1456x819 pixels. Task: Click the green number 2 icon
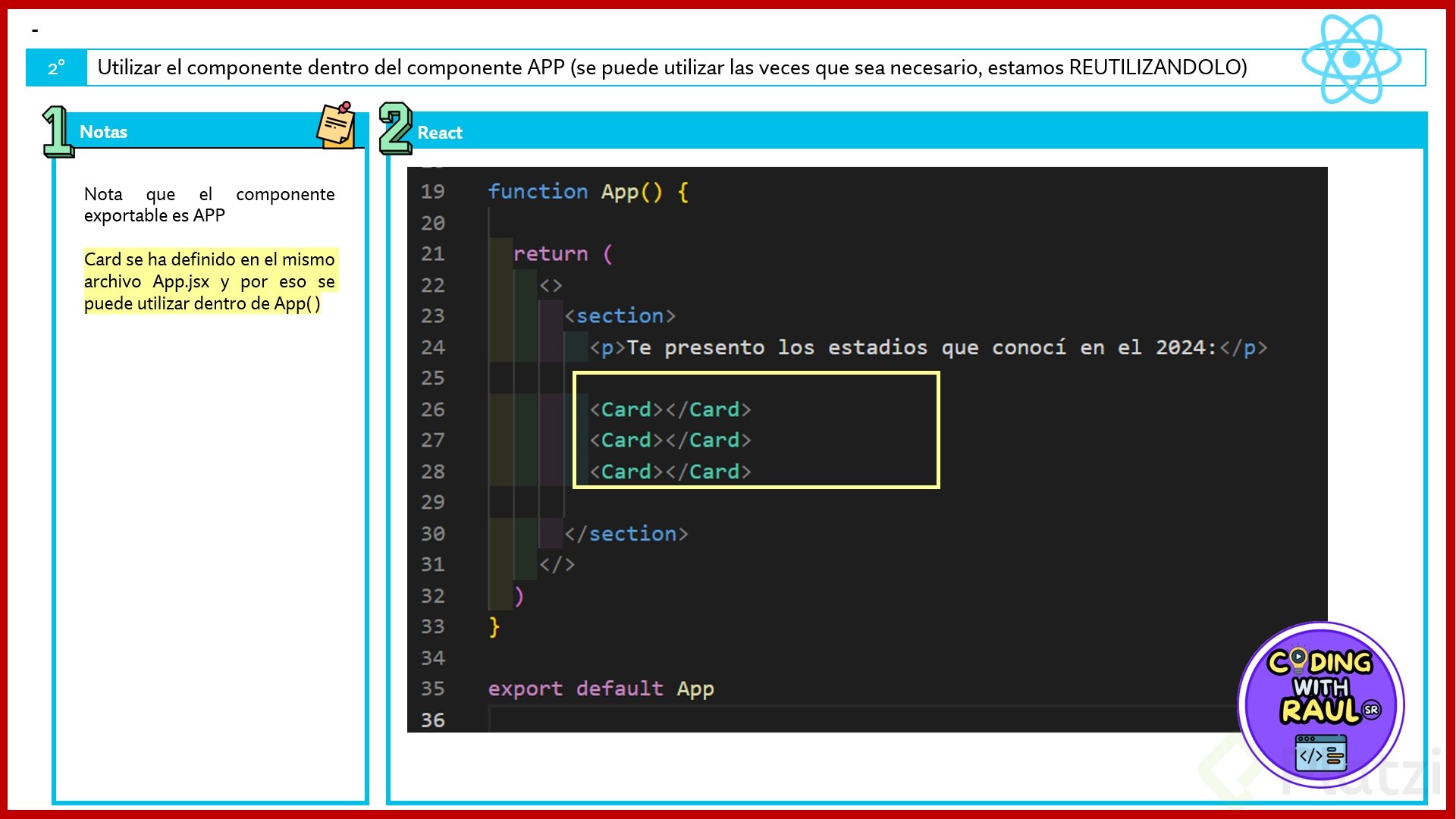pyautogui.click(x=395, y=128)
